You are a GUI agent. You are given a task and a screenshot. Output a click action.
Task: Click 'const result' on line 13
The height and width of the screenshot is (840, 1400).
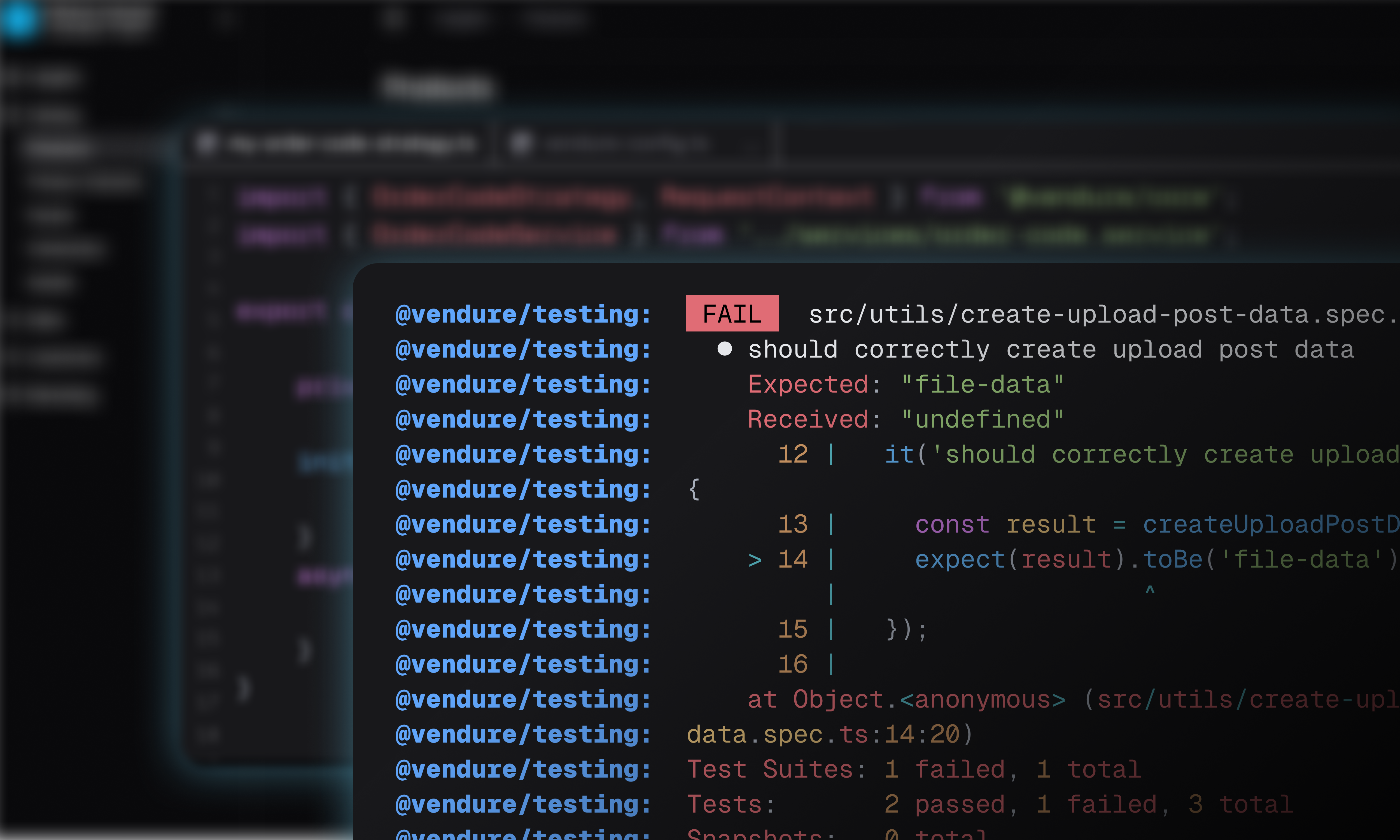[1005, 525]
